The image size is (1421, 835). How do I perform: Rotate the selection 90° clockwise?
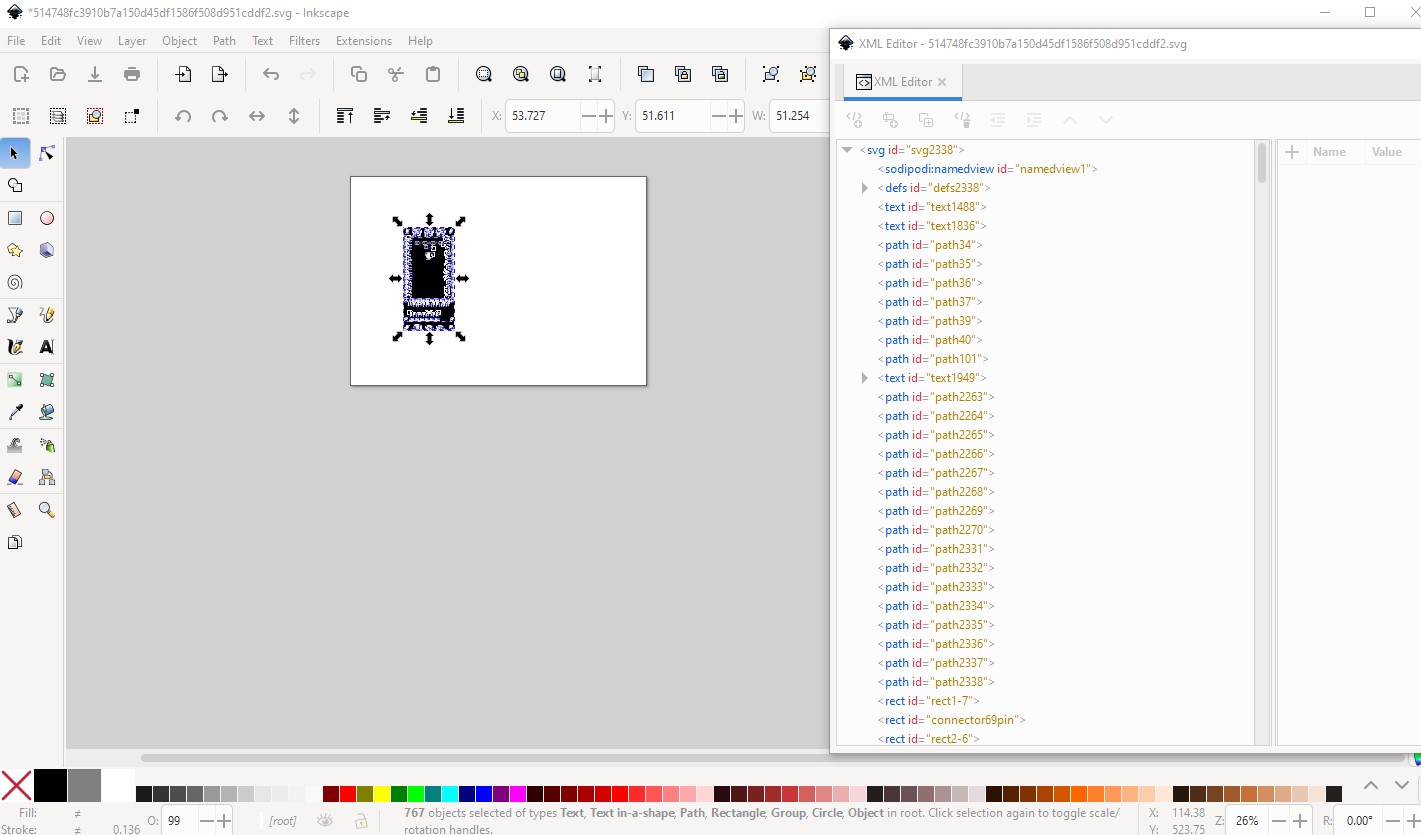click(220, 116)
